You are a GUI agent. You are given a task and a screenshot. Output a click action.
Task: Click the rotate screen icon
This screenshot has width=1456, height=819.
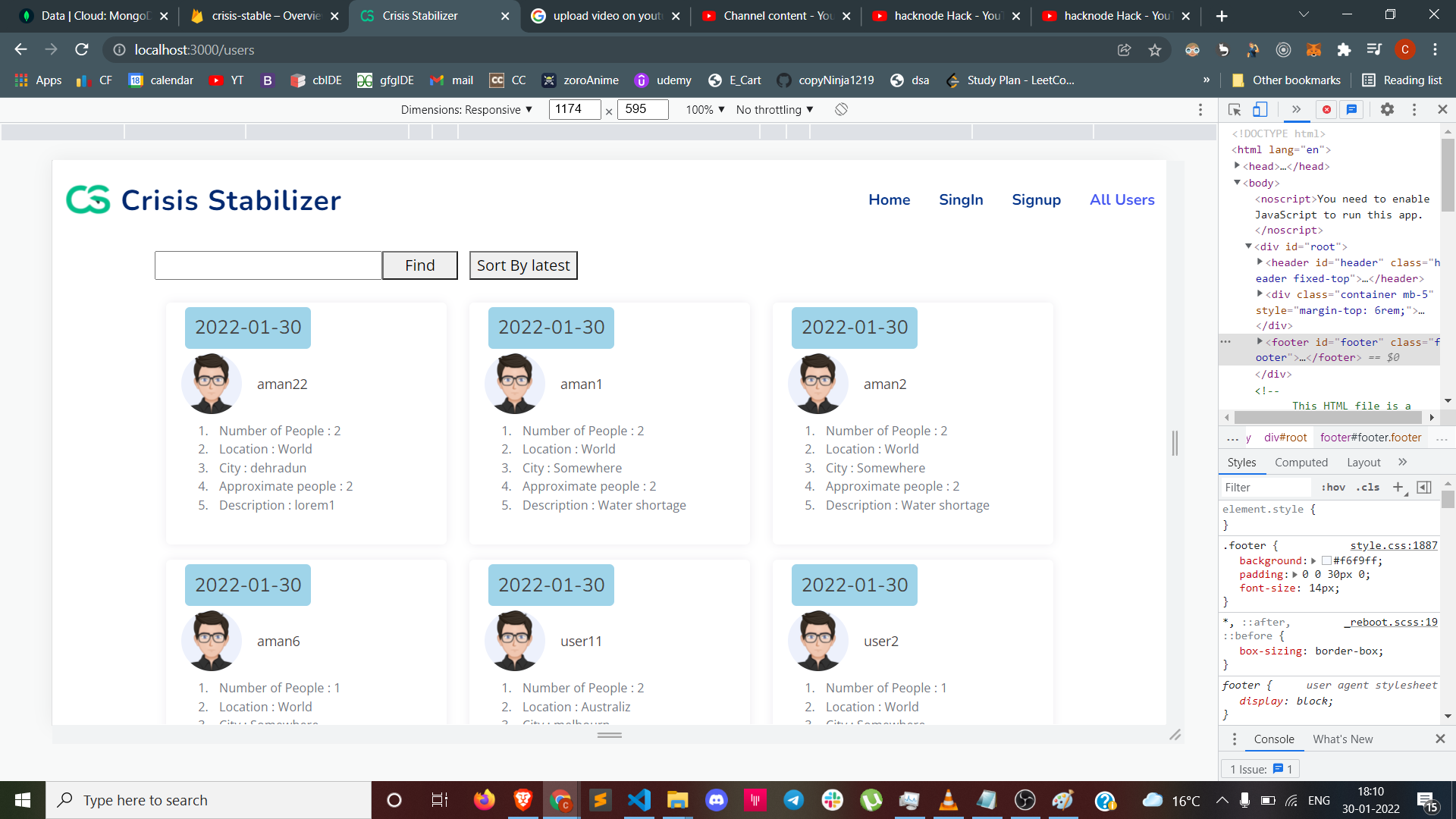pyautogui.click(x=841, y=110)
